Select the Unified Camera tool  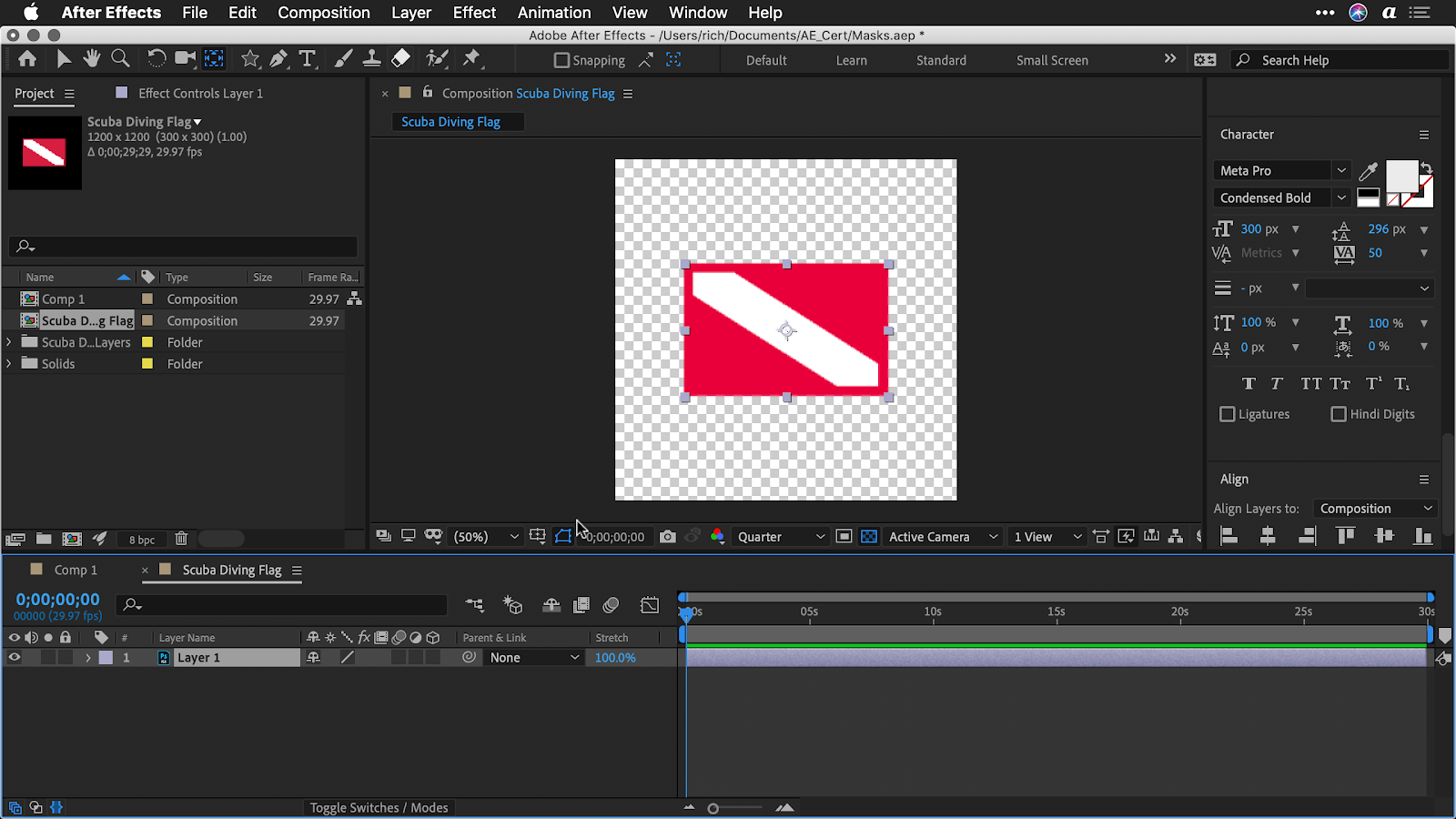[x=185, y=59]
